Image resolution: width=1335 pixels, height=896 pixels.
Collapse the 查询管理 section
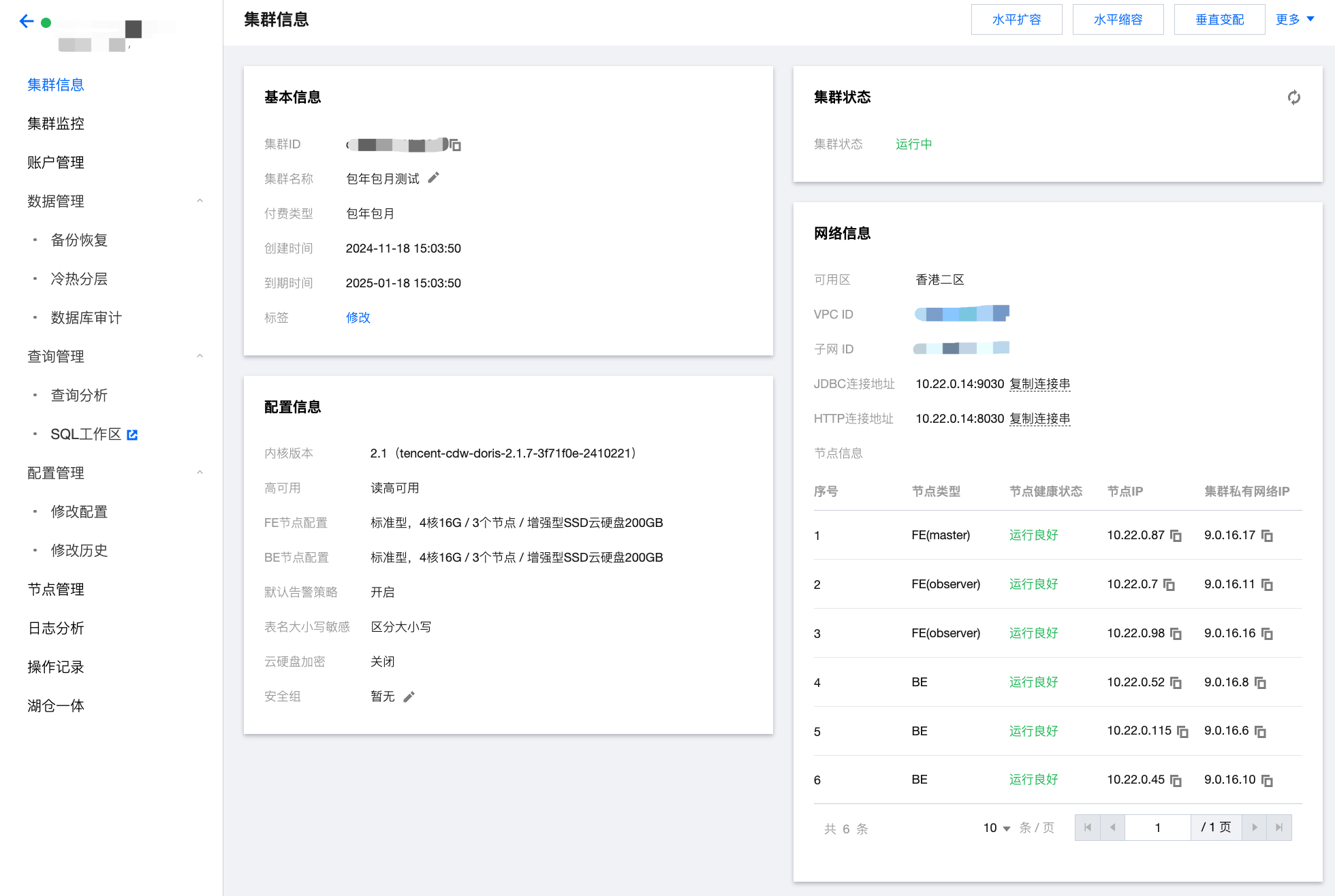coord(200,356)
